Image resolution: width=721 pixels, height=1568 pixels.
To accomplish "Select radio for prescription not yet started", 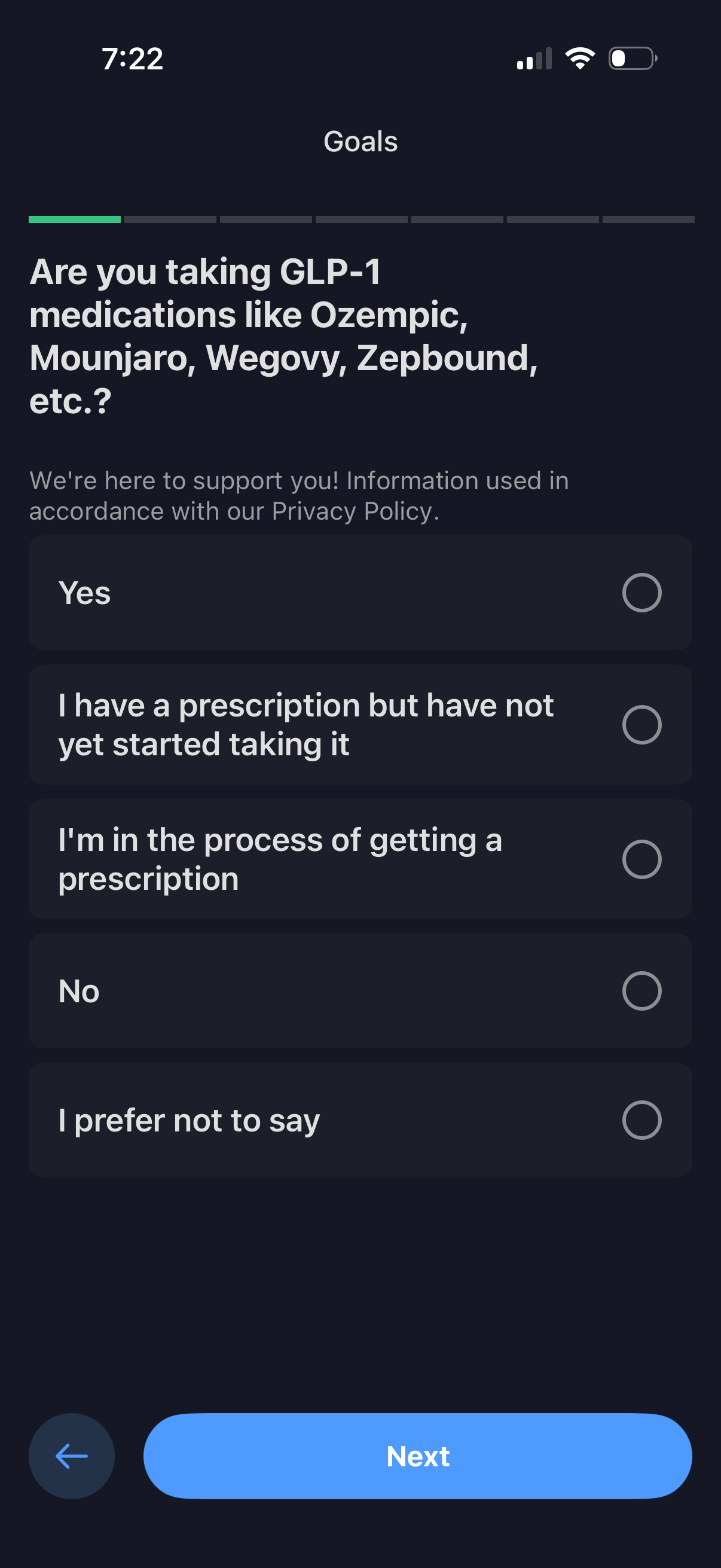I will point(641,724).
